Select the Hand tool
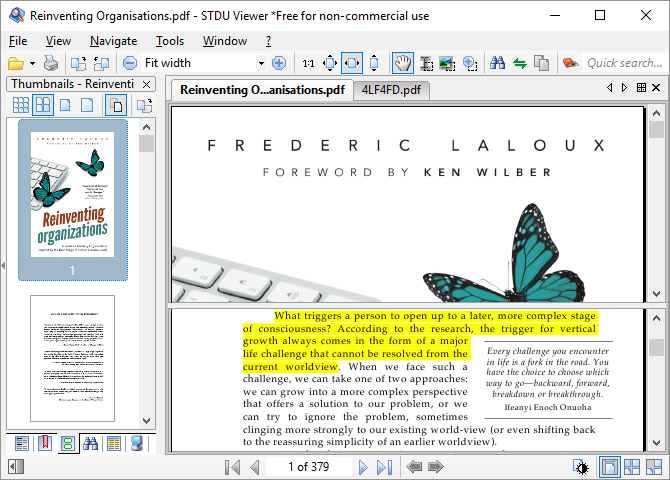This screenshot has height=480, width=670. [403, 63]
